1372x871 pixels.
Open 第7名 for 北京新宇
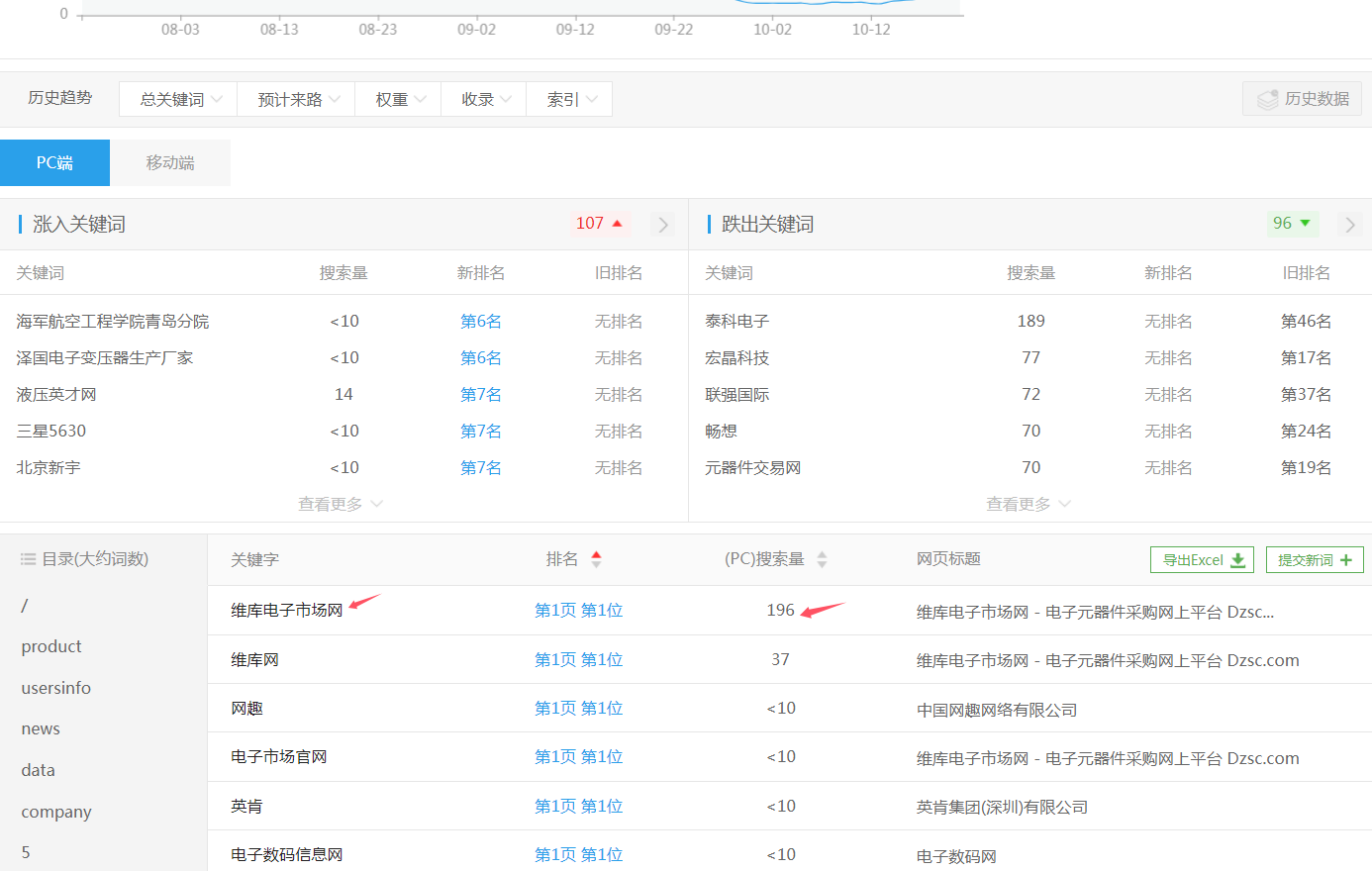(481, 468)
